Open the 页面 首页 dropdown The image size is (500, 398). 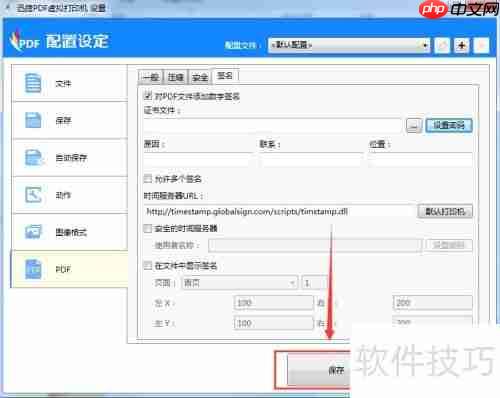tap(240, 283)
